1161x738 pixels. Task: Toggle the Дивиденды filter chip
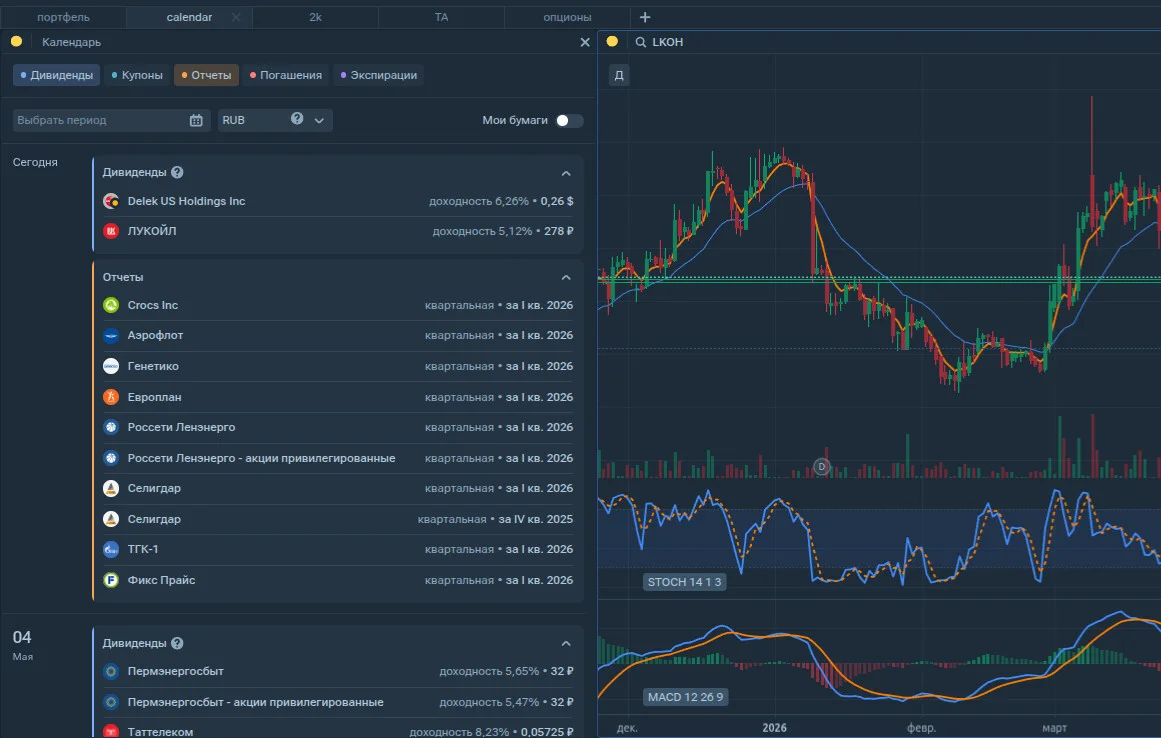tap(56, 75)
